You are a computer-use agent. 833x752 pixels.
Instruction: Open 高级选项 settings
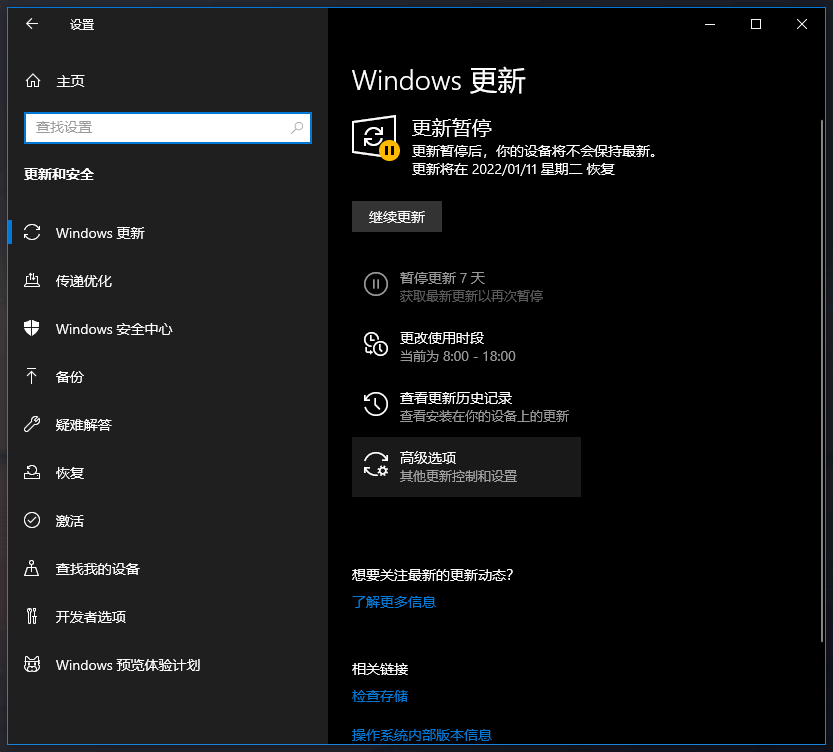click(466, 467)
